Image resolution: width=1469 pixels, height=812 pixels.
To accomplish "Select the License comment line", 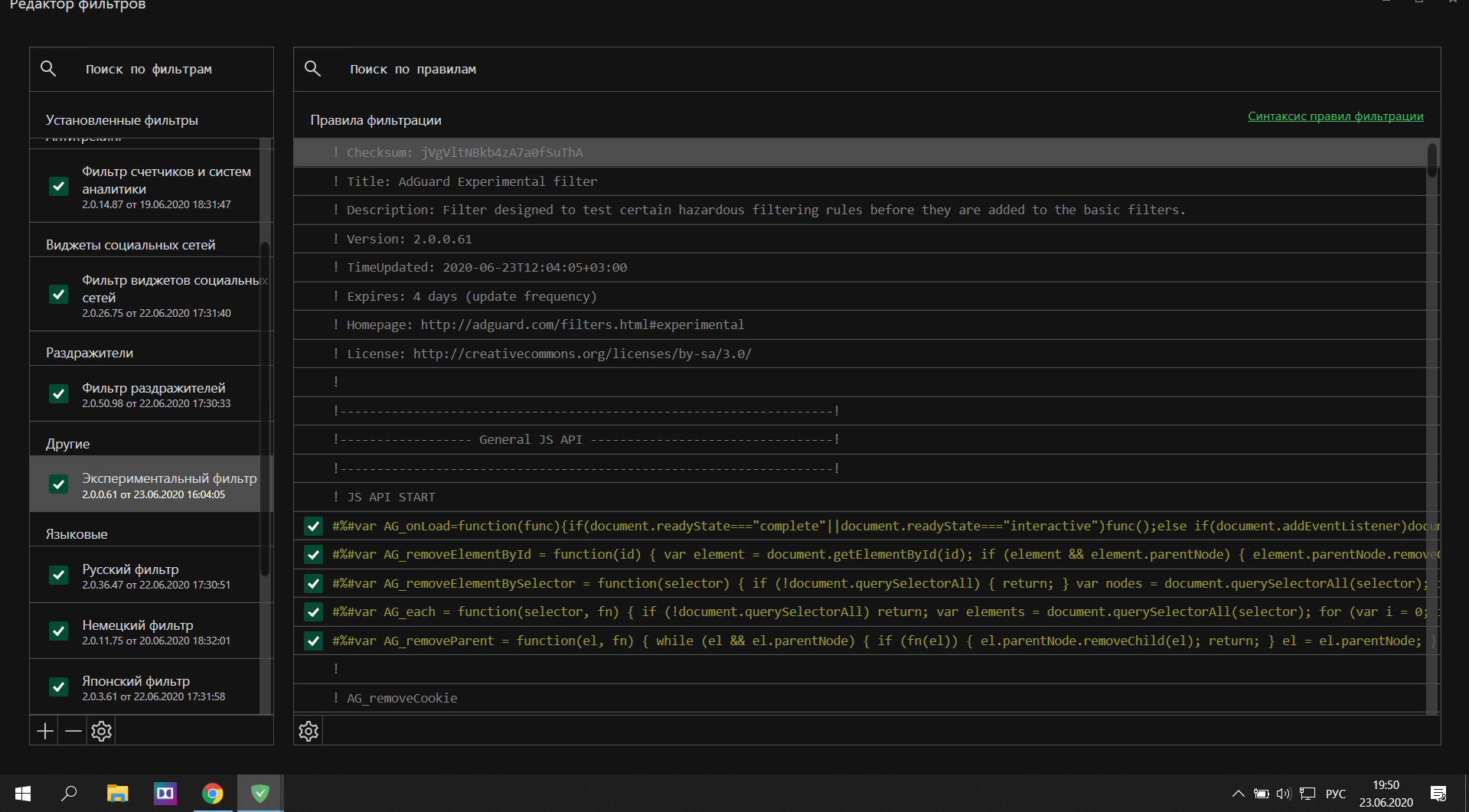I will point(860,354).
